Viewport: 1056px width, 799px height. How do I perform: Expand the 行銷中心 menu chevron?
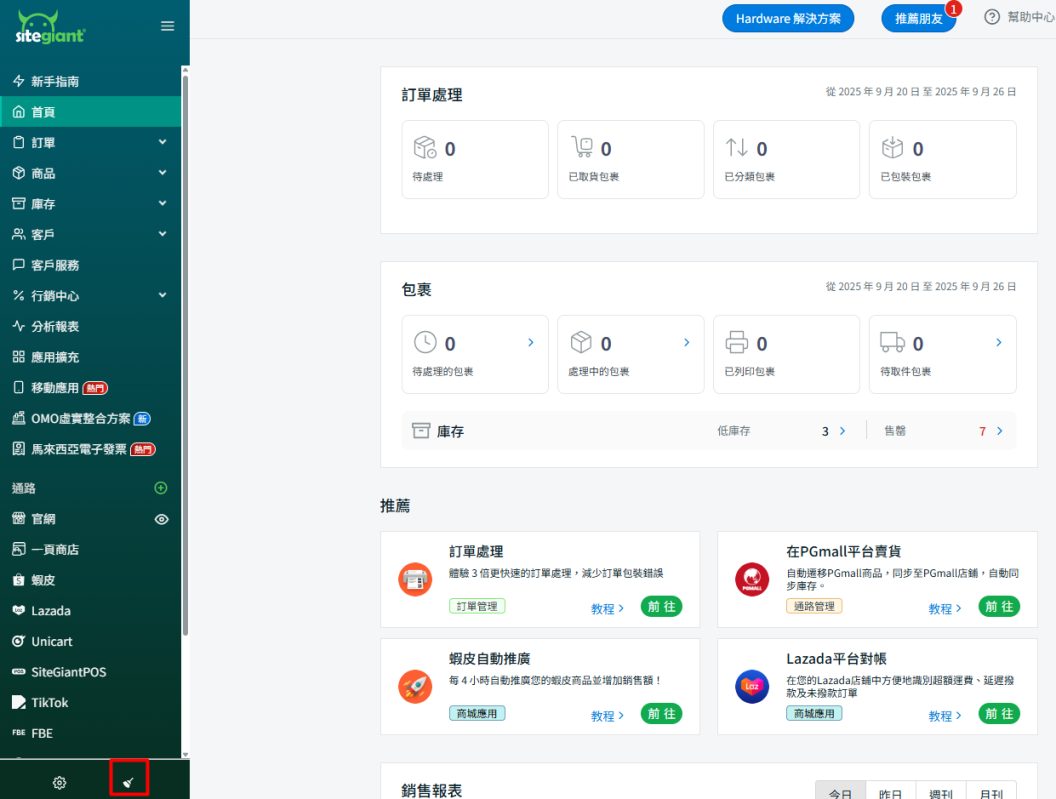162,296
